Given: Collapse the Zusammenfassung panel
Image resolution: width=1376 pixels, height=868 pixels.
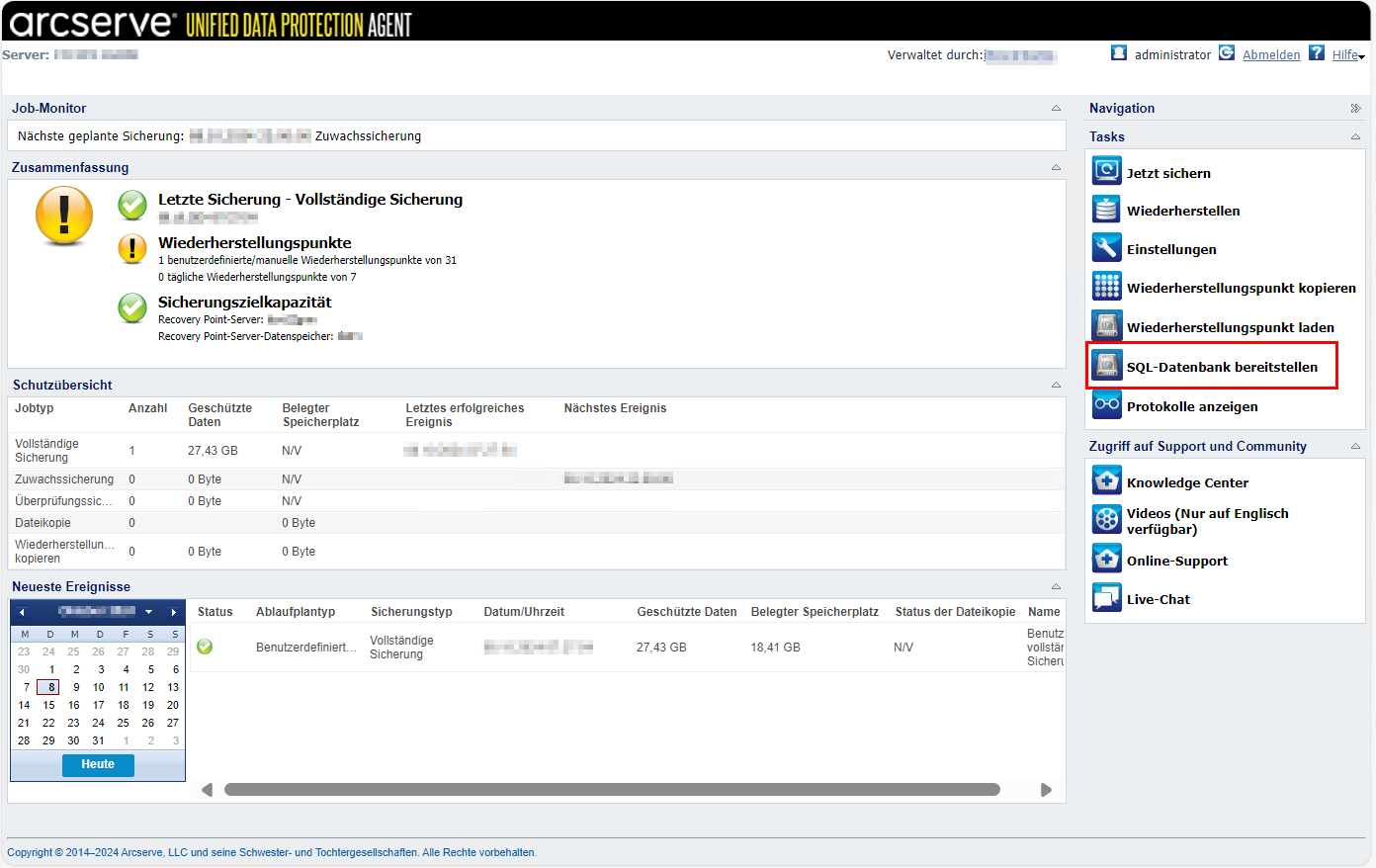Looking at the screenshot, I should click(1056, 168).
